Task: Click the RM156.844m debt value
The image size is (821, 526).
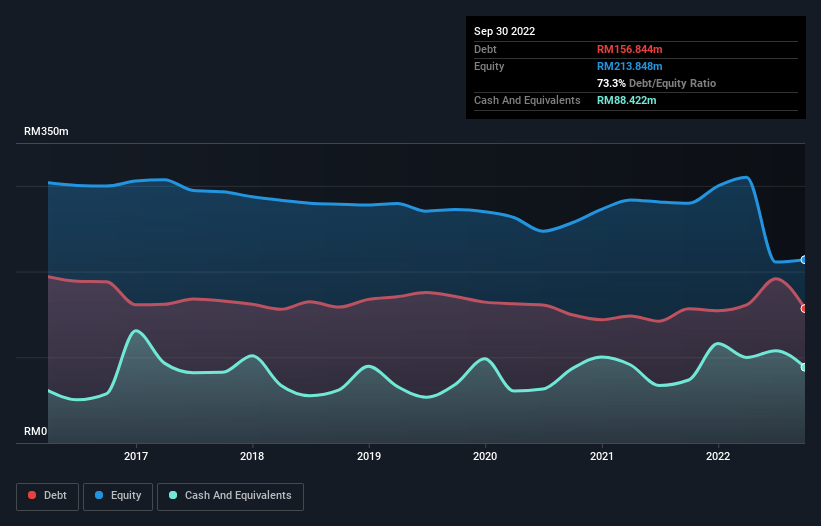Action: tap(629, 49)
